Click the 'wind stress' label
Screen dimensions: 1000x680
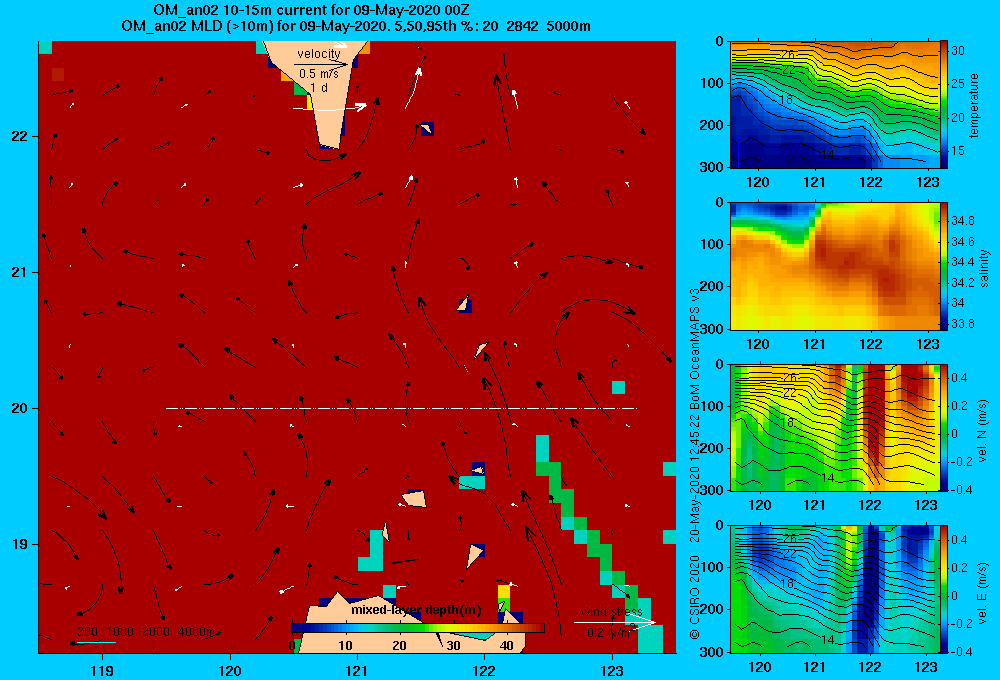click(x=612, y=612)
